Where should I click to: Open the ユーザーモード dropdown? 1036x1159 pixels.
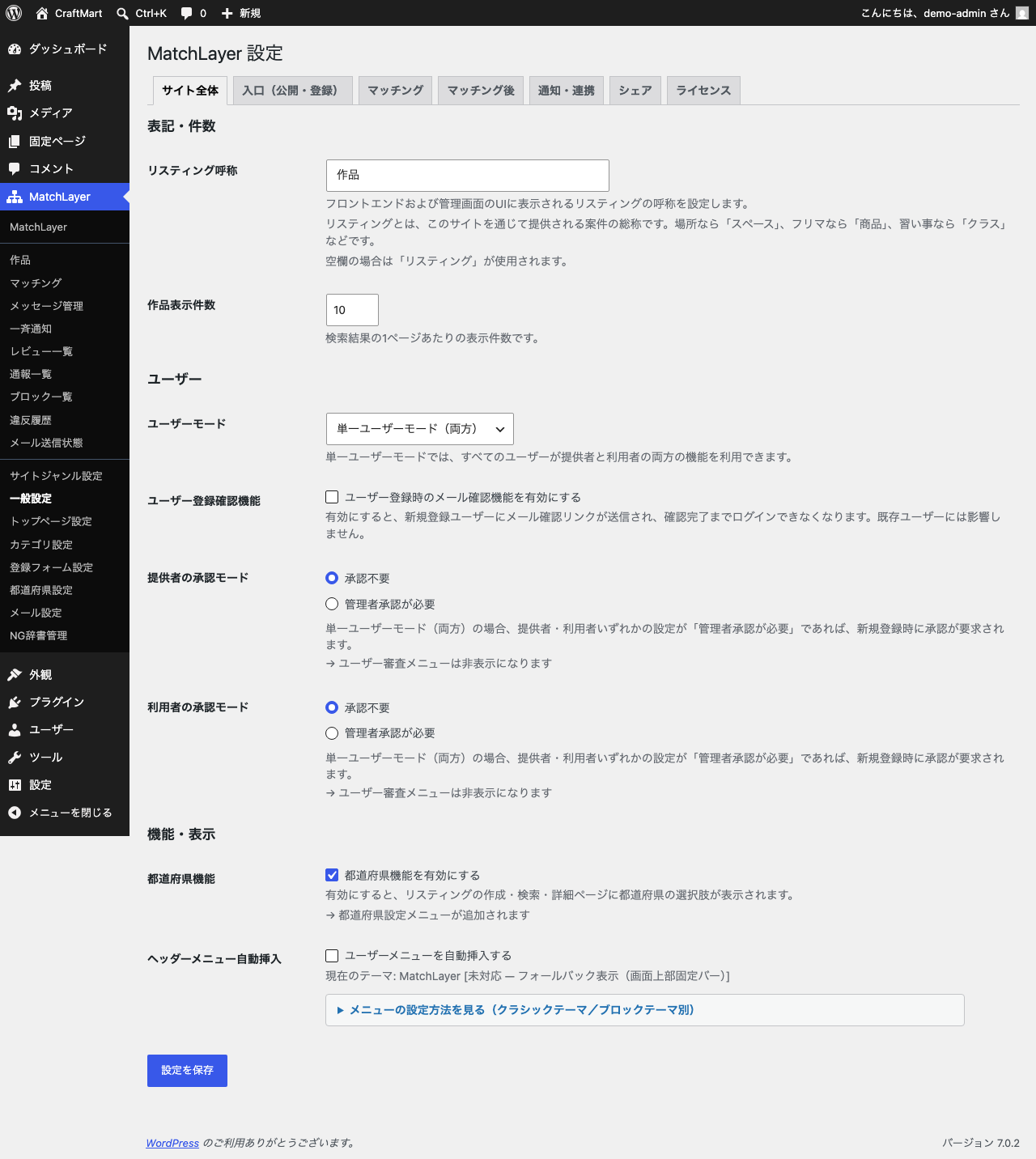420,429
